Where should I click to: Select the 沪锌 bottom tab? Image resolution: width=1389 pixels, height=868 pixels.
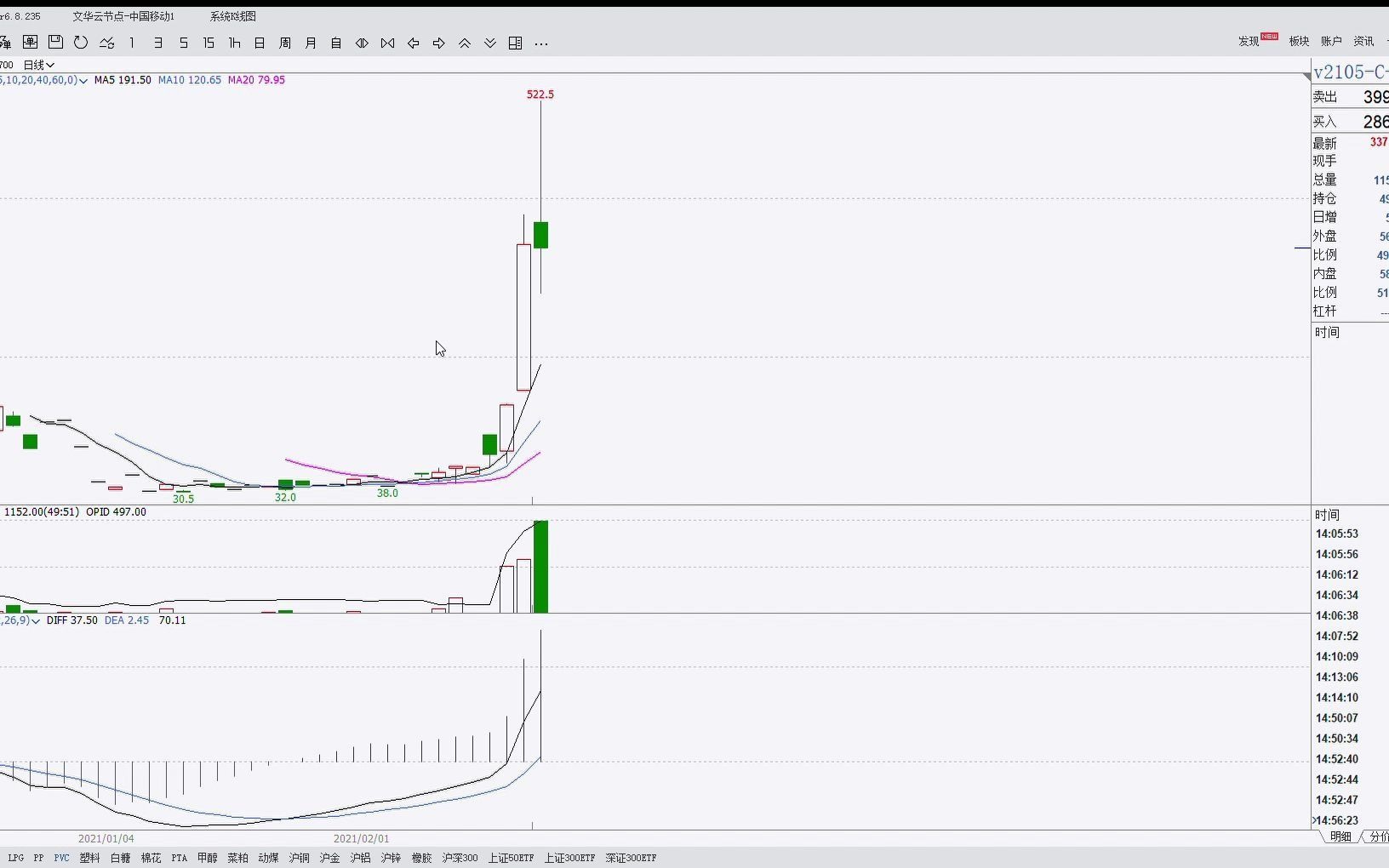[x=391, y=858]
